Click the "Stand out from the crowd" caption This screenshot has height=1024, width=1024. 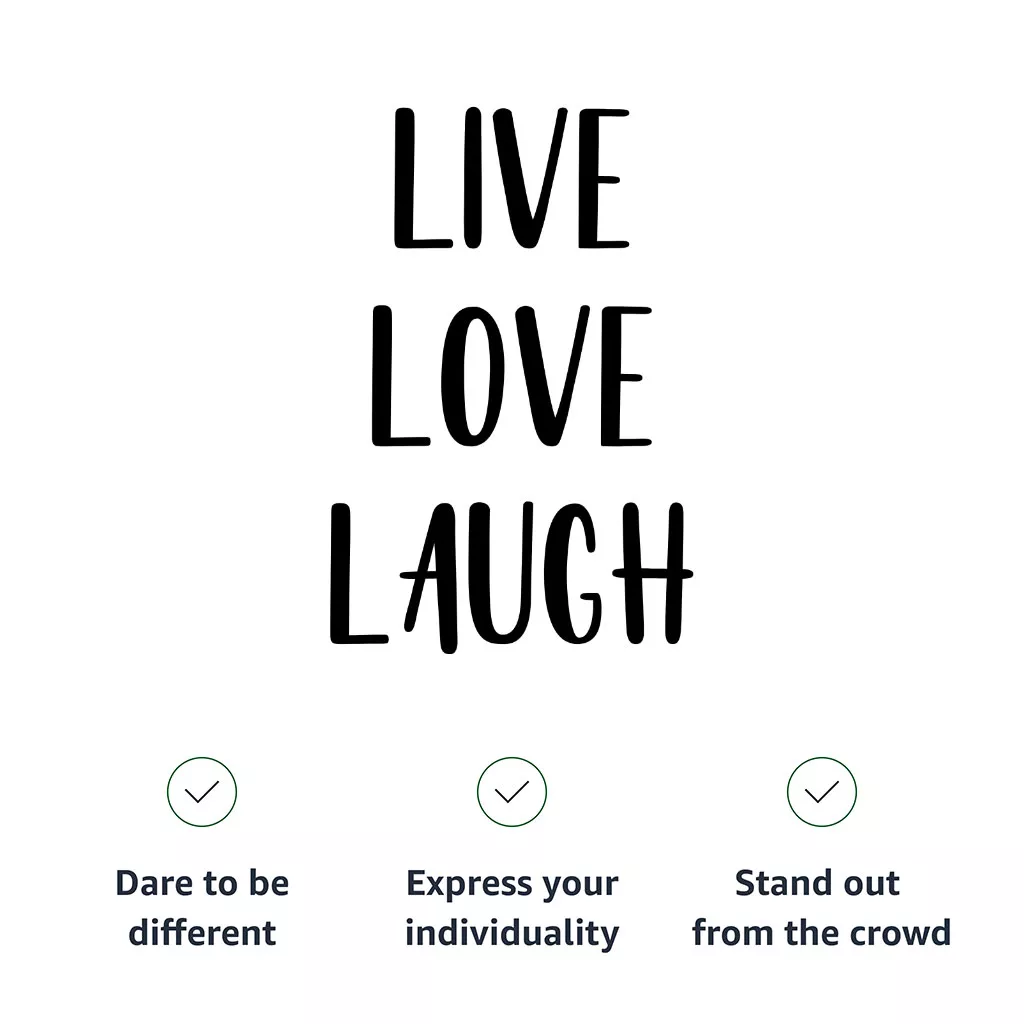click(x=821, y=908)
